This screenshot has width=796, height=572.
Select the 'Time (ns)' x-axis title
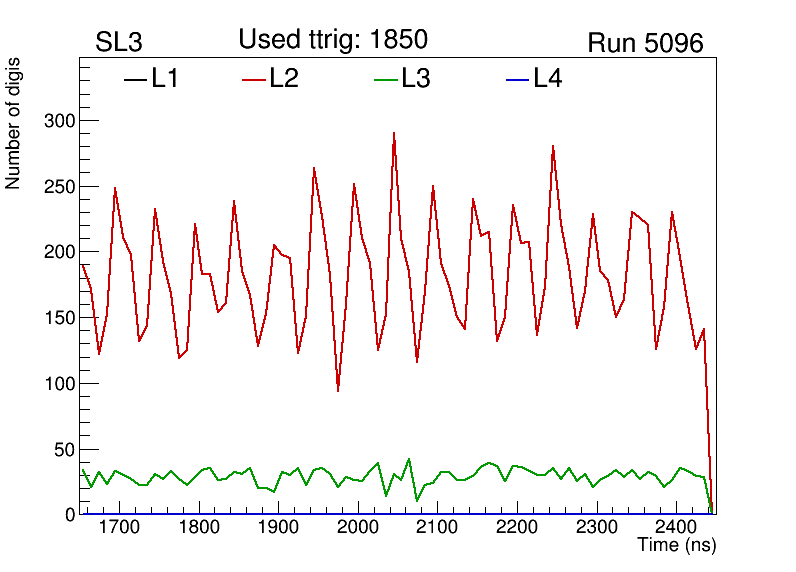[x=677, y=546]
